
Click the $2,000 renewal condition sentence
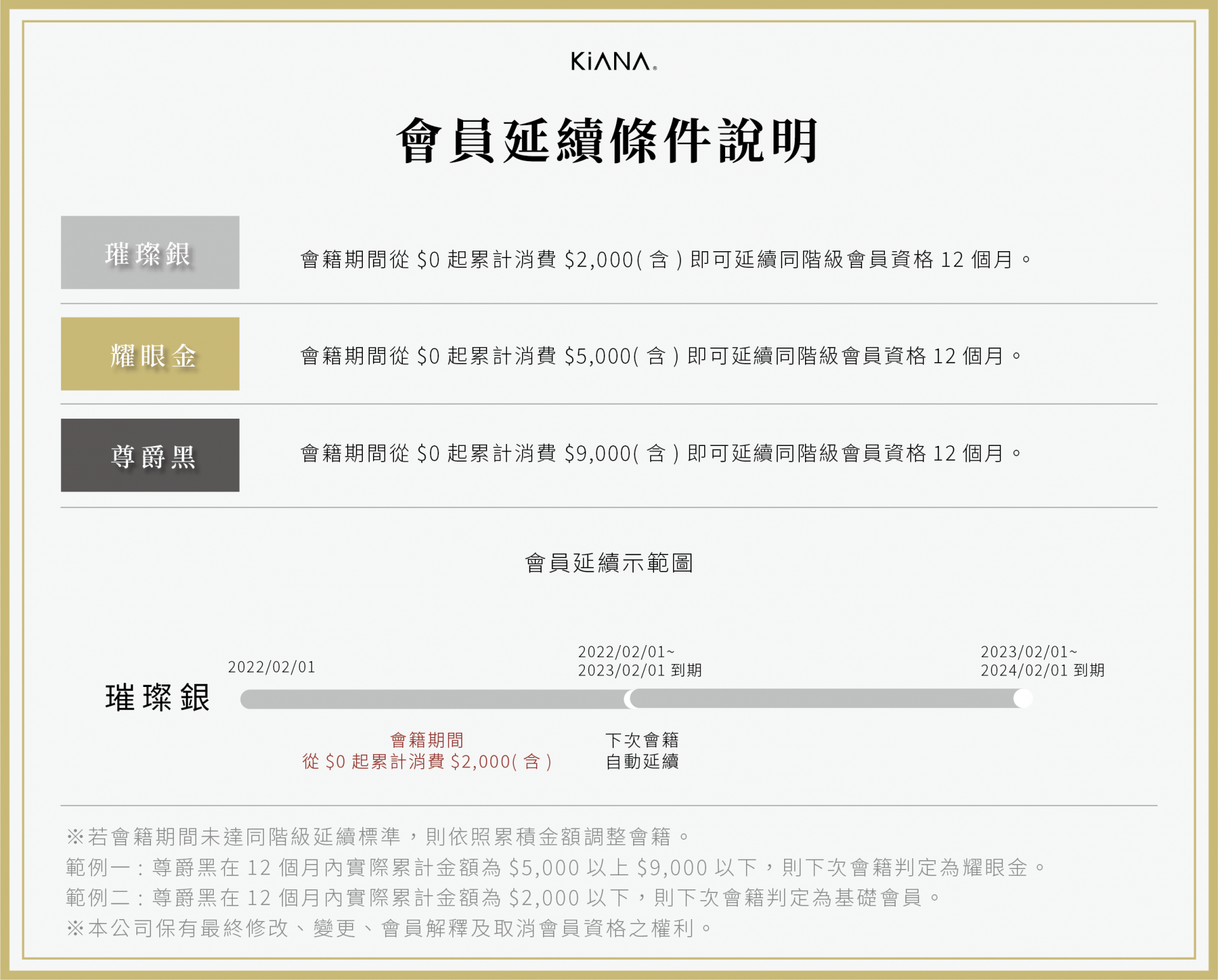click(x=666, y=259)
